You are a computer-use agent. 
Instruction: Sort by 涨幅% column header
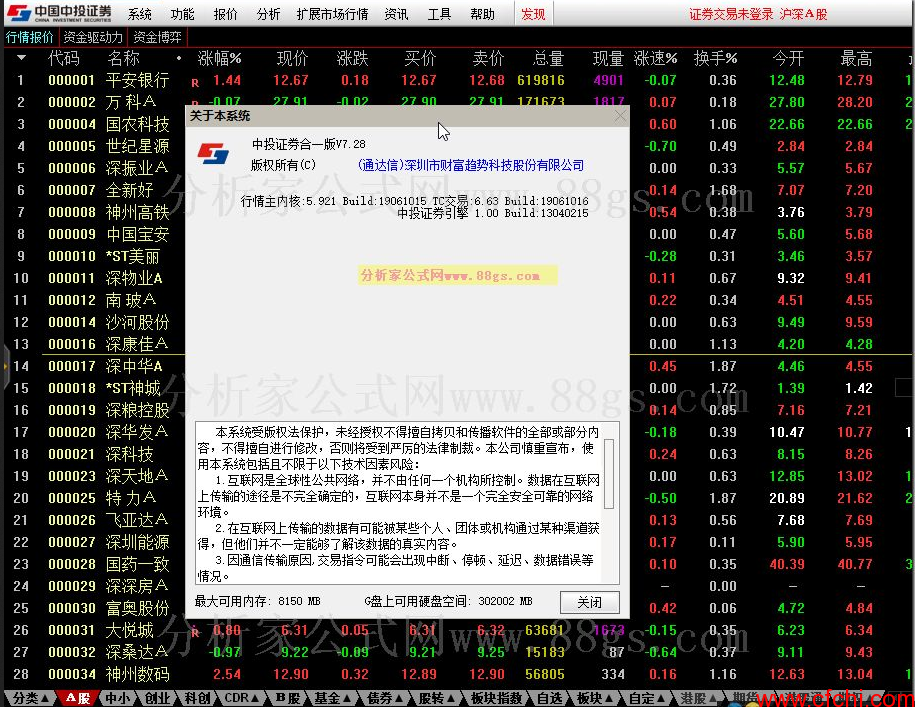coord(219,58)
